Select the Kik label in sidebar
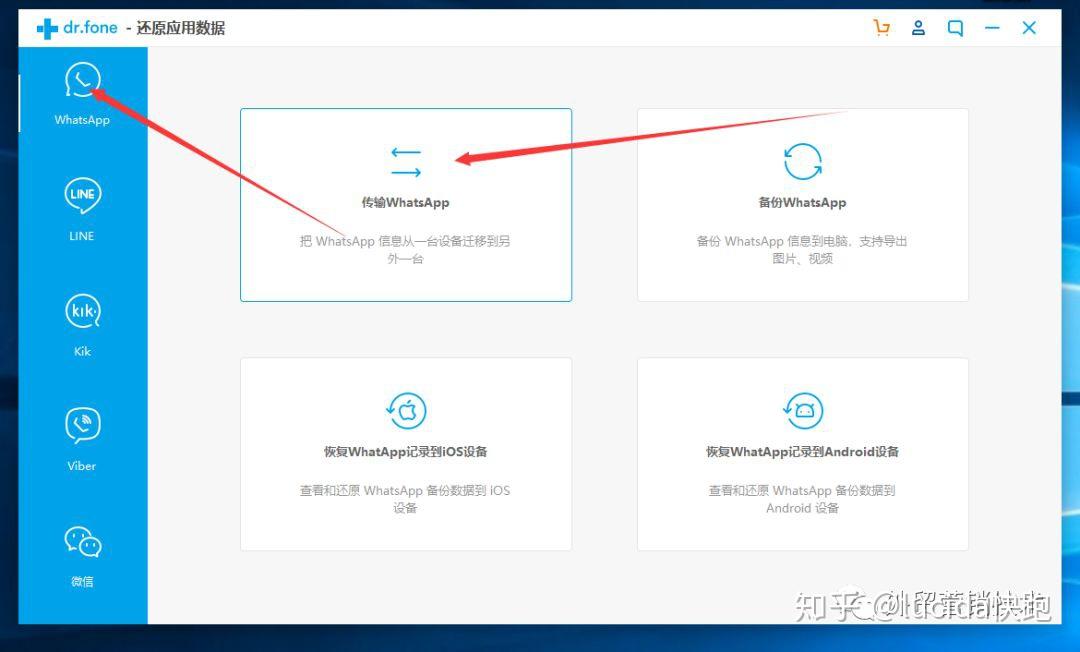The image size is (1080, 652). (82, 351)
